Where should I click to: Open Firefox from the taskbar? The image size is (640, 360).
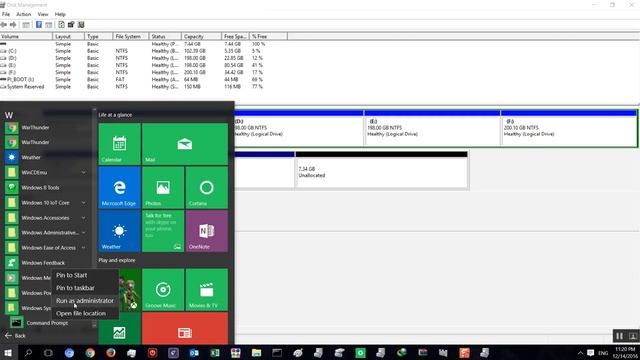(x=111, y=353)
